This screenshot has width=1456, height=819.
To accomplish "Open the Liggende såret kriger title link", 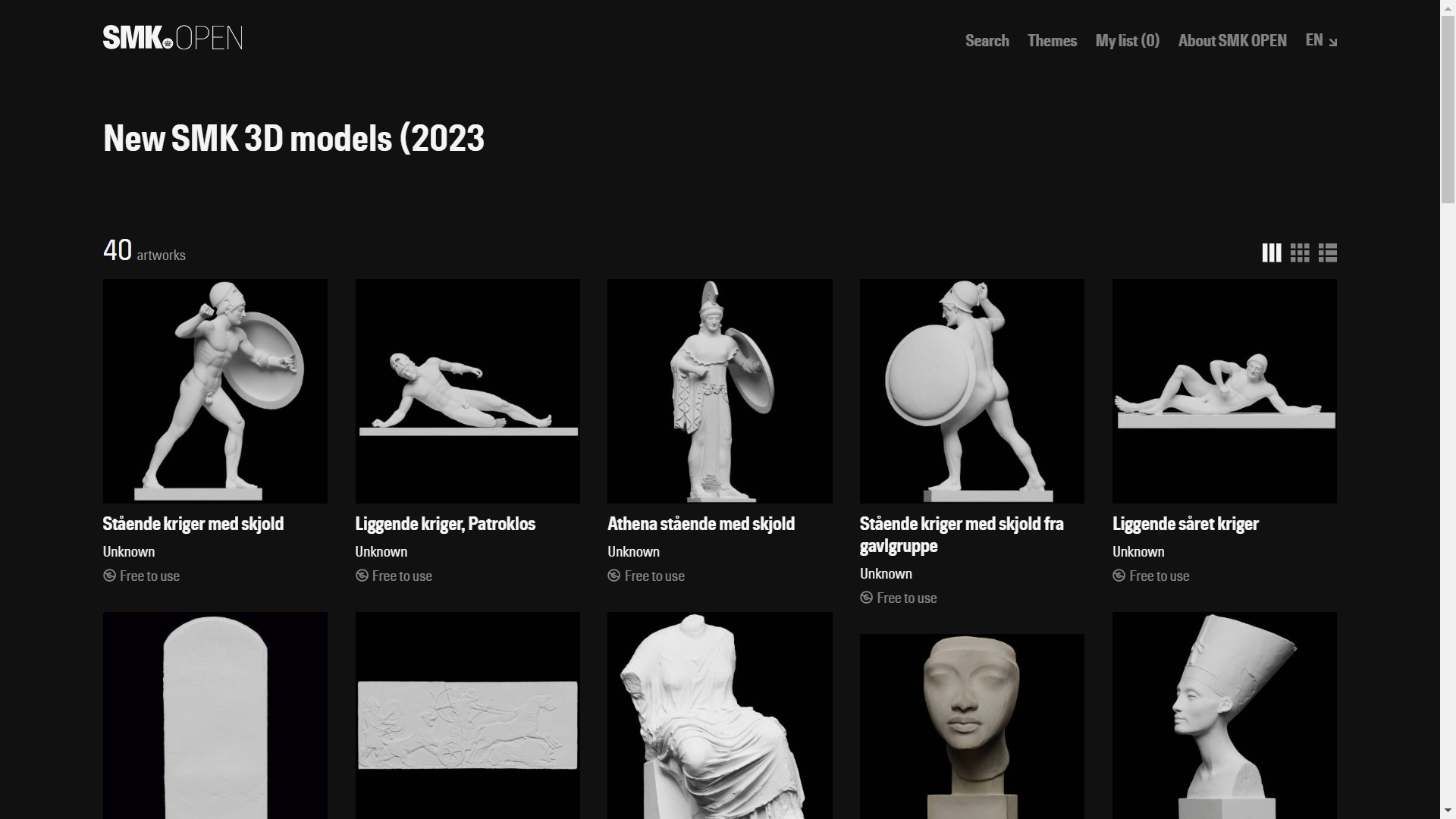I will pos(1185,524).
